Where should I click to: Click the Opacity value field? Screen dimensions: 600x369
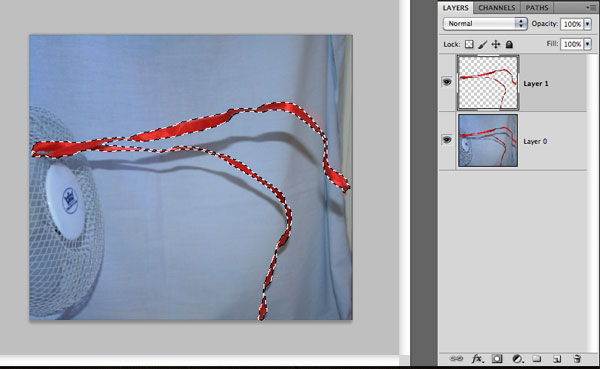pos(572,24)
